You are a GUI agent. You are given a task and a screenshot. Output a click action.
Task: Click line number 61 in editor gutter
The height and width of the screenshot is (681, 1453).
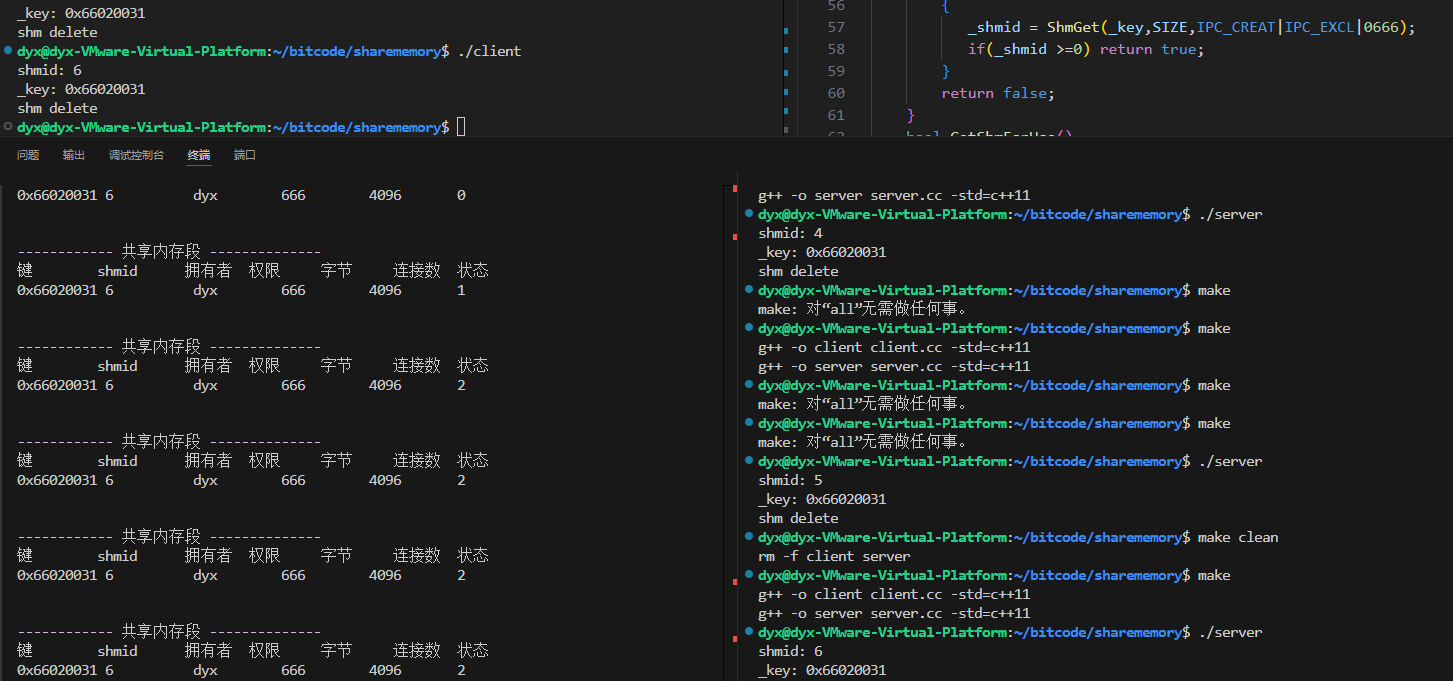pyautogui.click(x=836, y=115)
